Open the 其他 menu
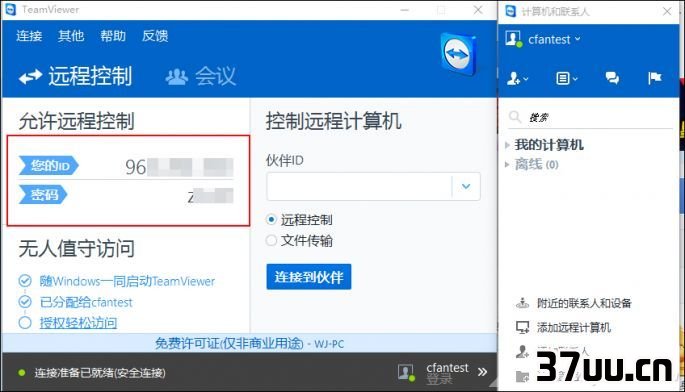Image resolution: width=685 pixels, height=392 pixels. [71, 36]
